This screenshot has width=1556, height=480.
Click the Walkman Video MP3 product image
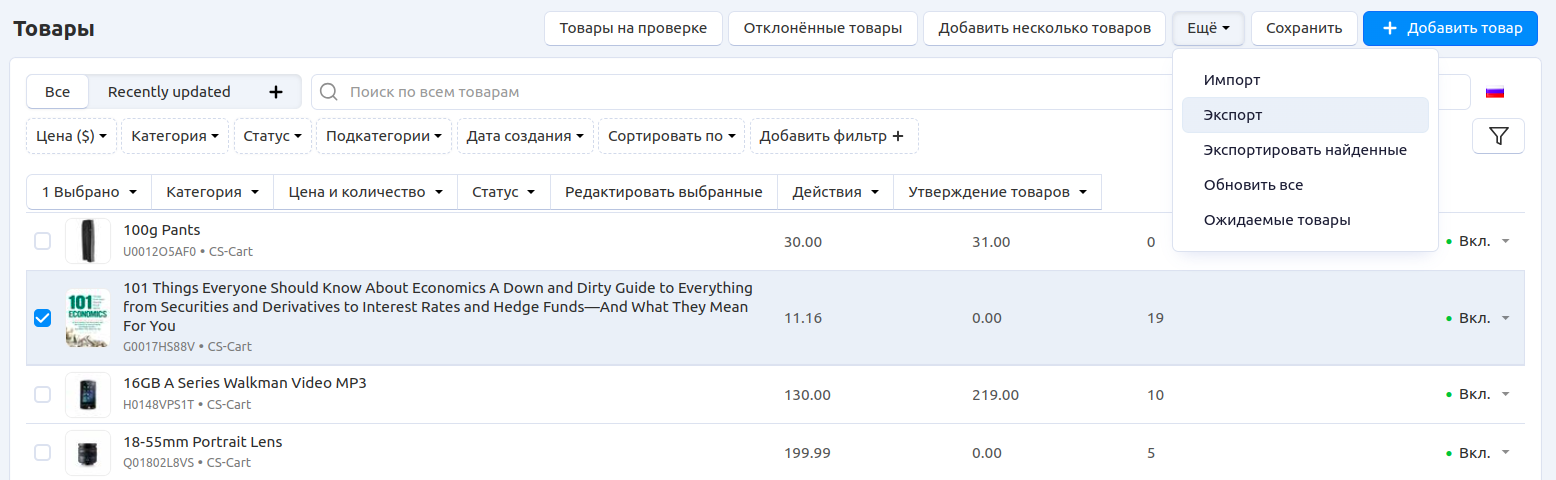coord(88,395)
